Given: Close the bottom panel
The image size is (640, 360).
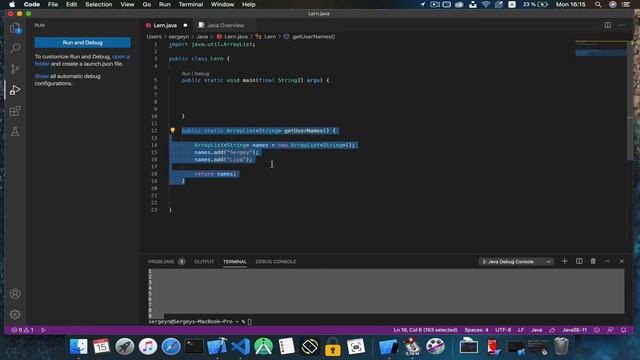Looking at the screenshot, I should (622, 261).
